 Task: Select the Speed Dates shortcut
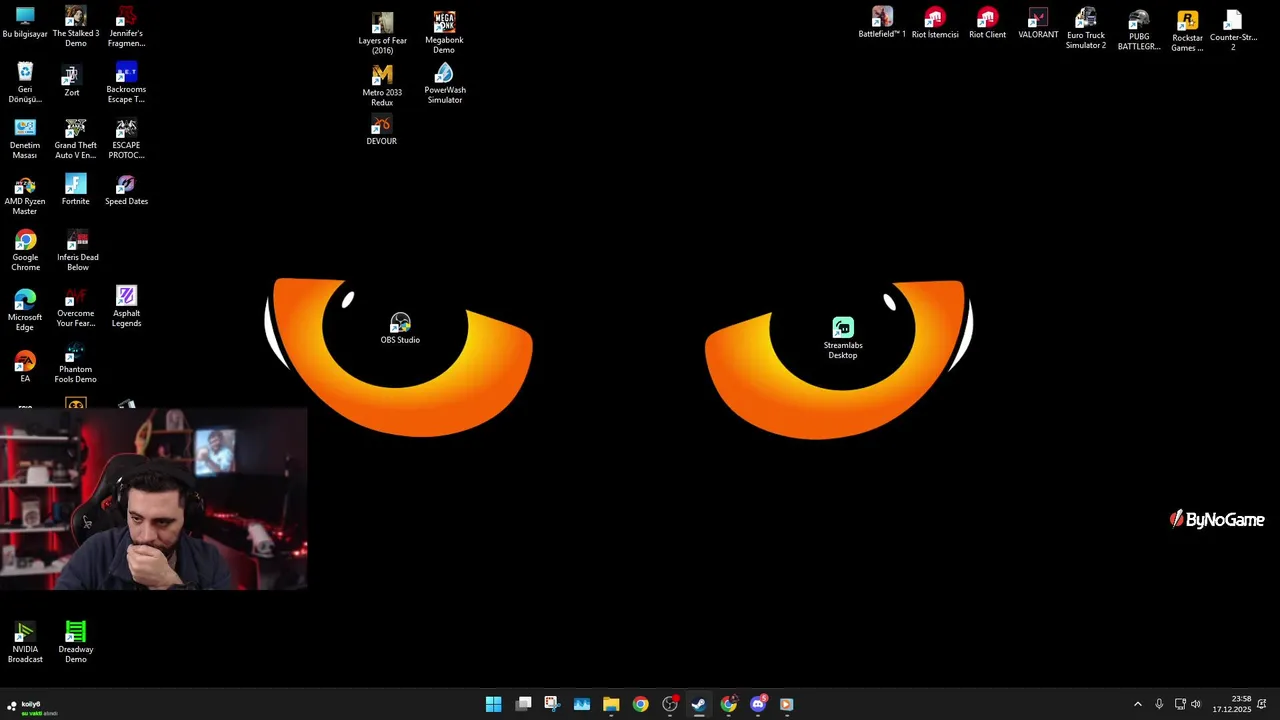(126, 190)
